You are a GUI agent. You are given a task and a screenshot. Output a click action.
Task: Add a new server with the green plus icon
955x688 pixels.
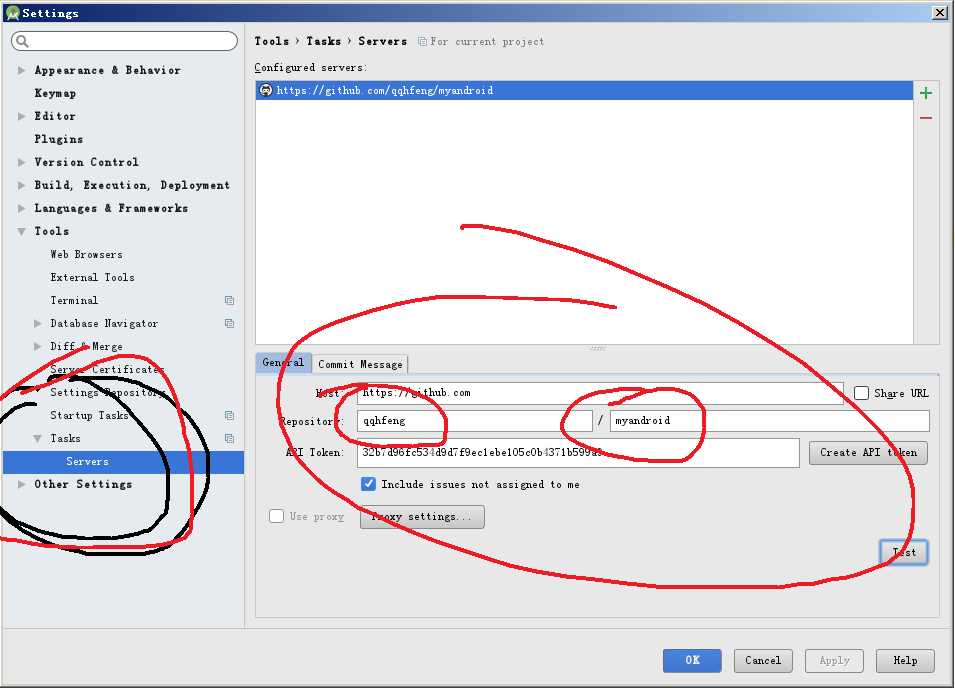[926, 93]
